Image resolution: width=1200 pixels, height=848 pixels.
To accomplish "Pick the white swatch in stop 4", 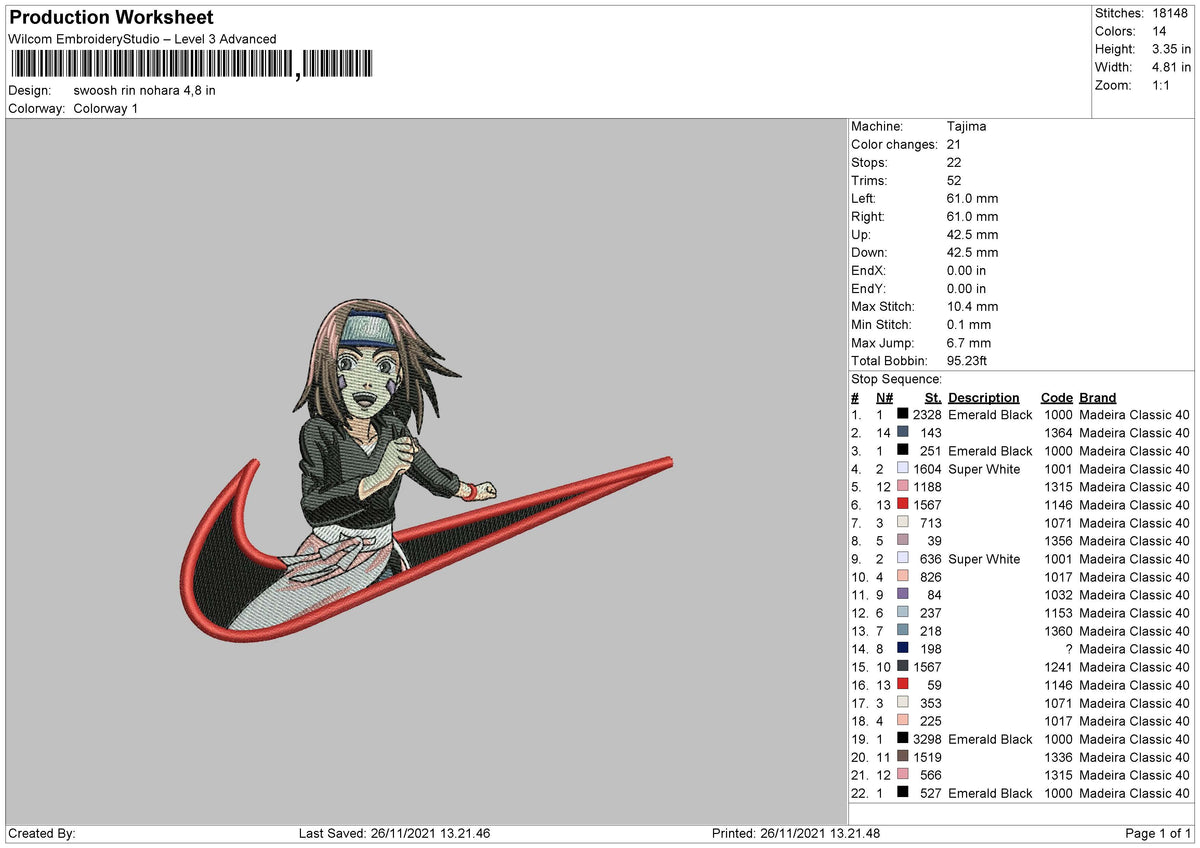I will pos(902,468).
